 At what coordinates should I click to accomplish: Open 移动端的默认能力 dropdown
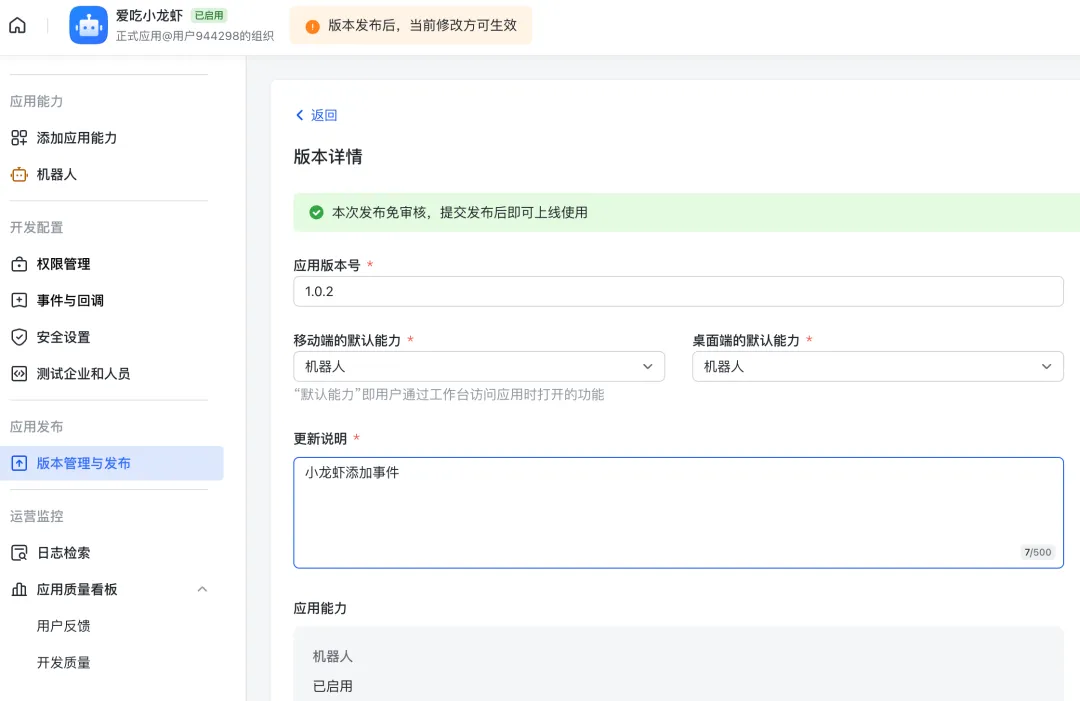coord(479,366)
